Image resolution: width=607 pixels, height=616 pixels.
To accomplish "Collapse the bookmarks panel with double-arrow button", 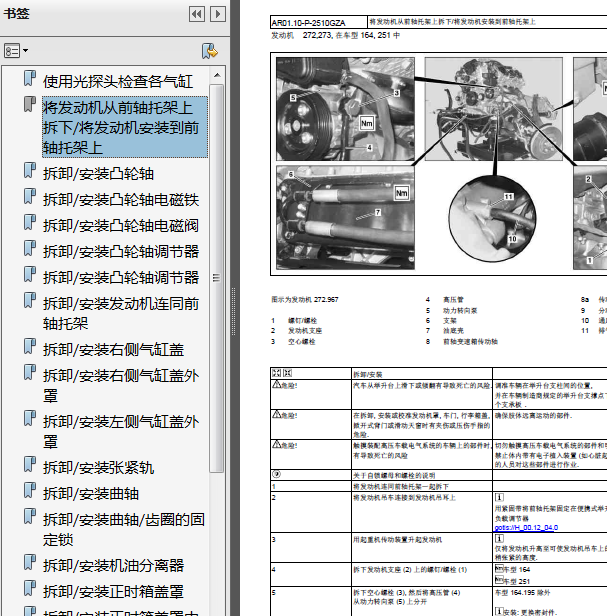I will pyautogui.click(x=197, y=15).
